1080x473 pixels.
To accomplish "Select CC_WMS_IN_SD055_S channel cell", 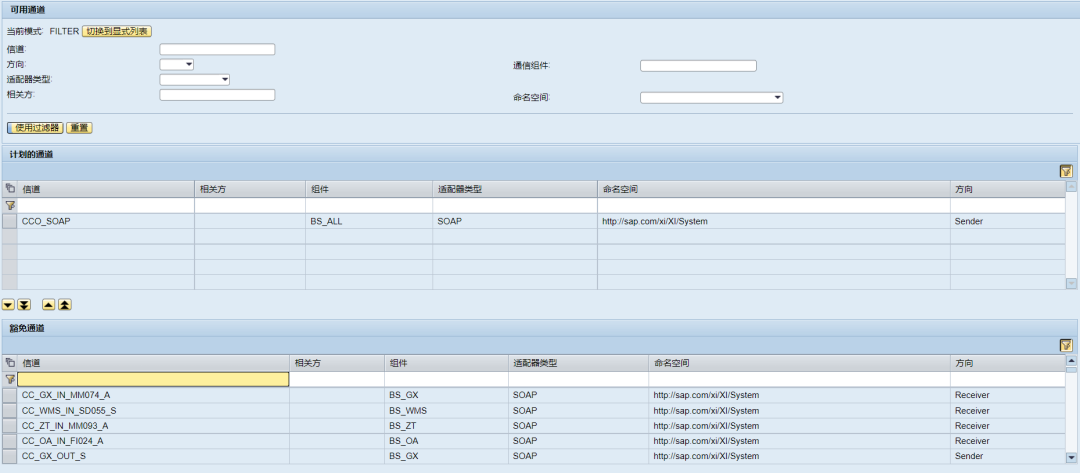I will click(153, 410).
